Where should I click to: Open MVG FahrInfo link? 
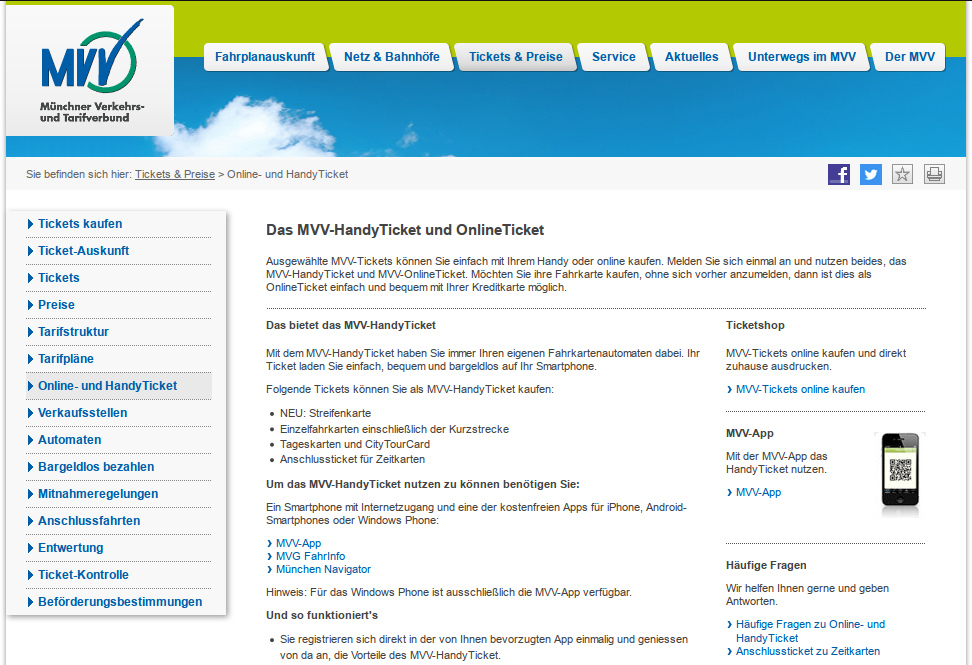click(x=310, y=557)
